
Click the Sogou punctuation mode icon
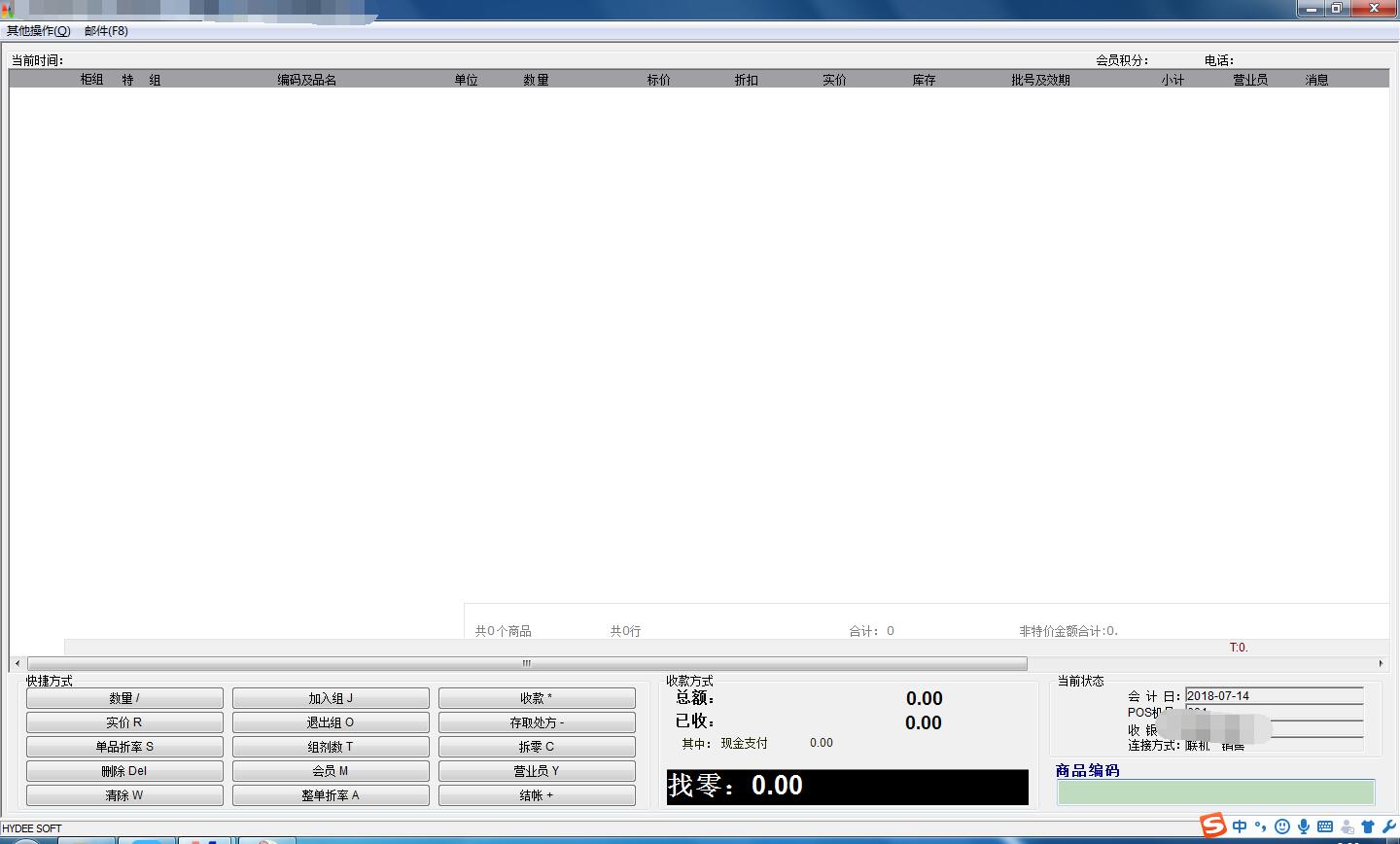(x=1261, y=826)
